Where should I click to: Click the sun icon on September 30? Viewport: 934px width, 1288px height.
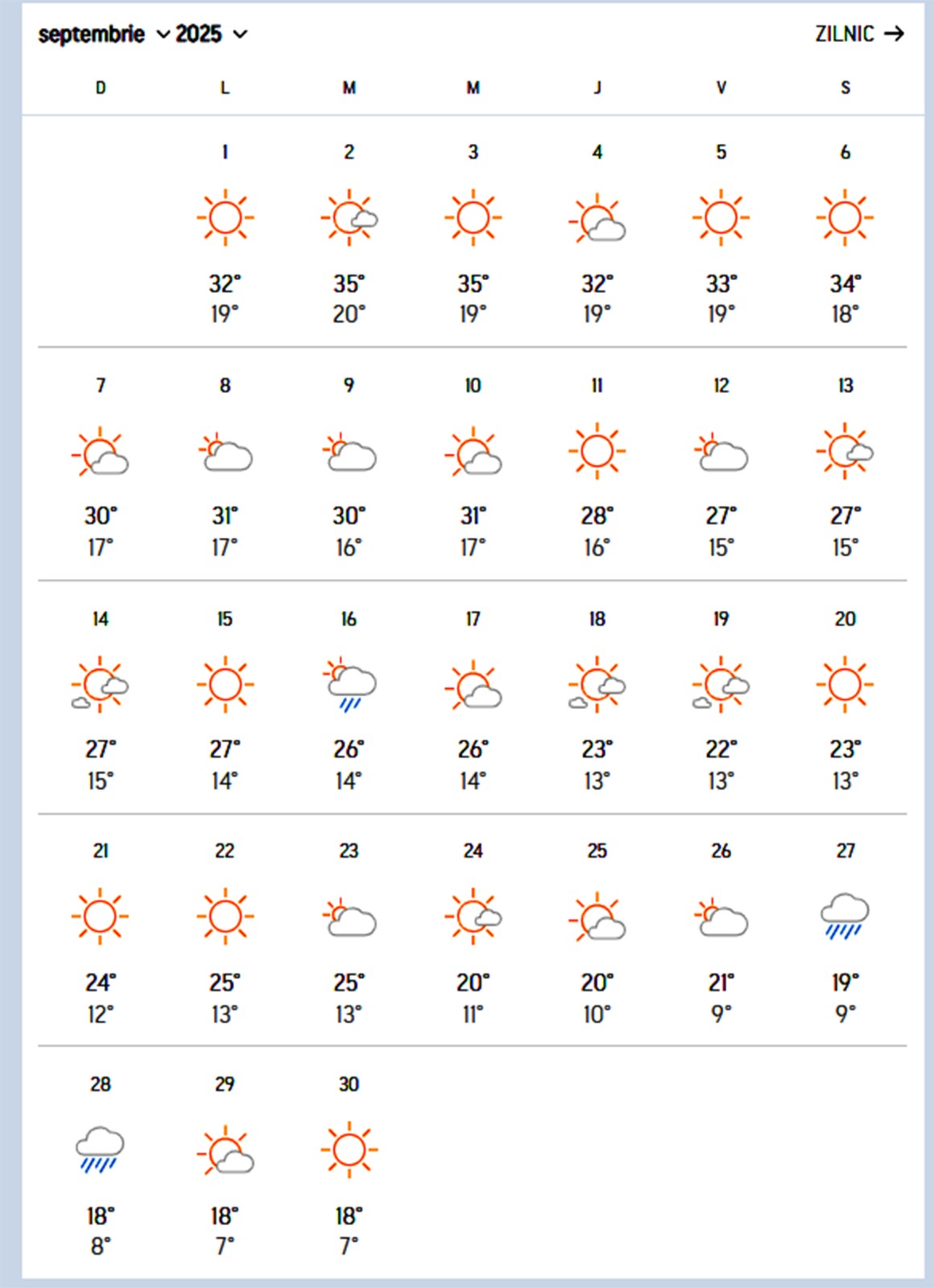pos(349,1150)
